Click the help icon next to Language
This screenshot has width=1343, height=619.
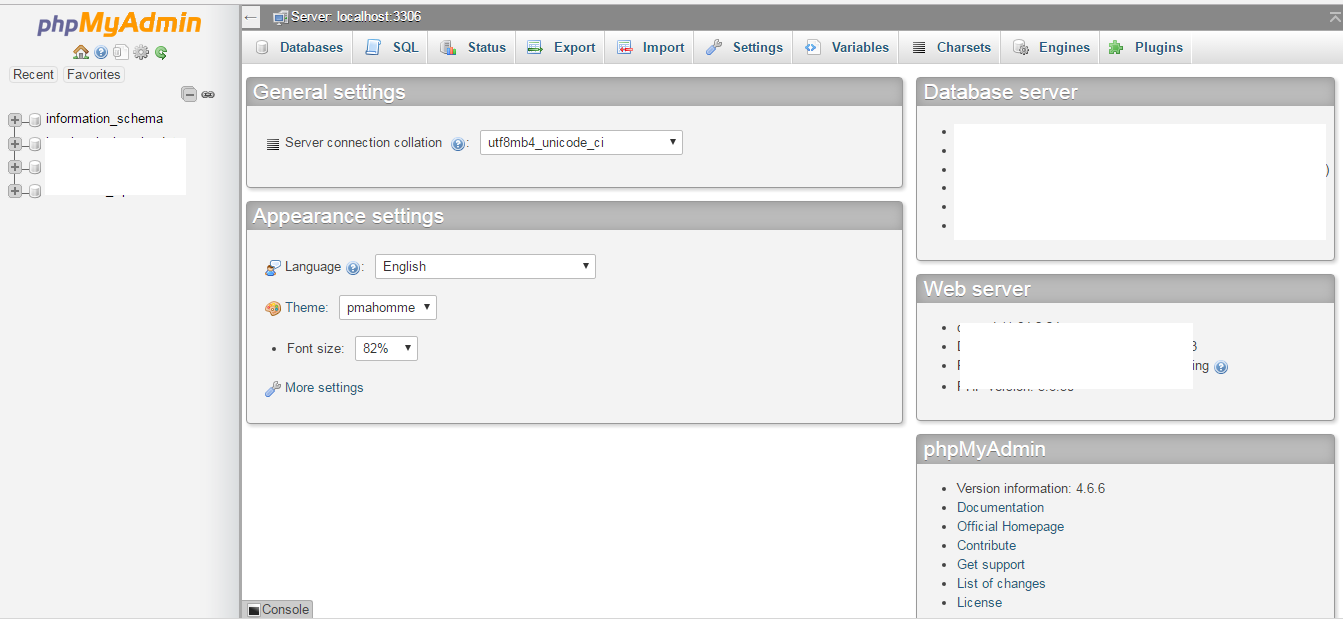(x=352, y=268)
